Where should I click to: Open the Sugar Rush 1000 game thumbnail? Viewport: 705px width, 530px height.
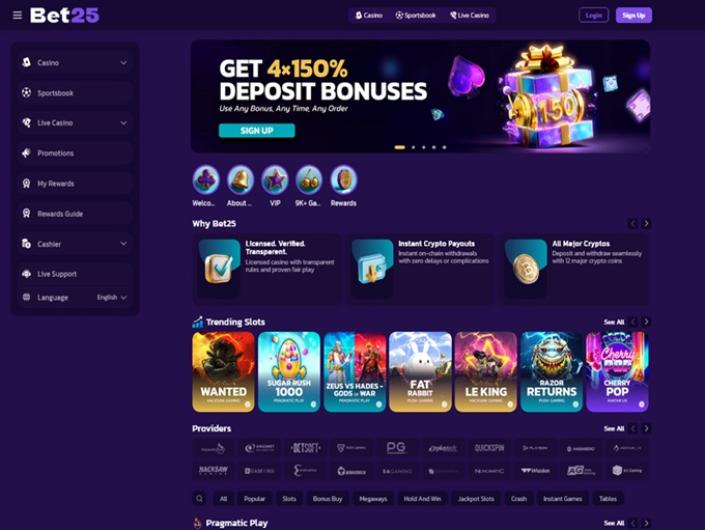[x=289, y=372]
